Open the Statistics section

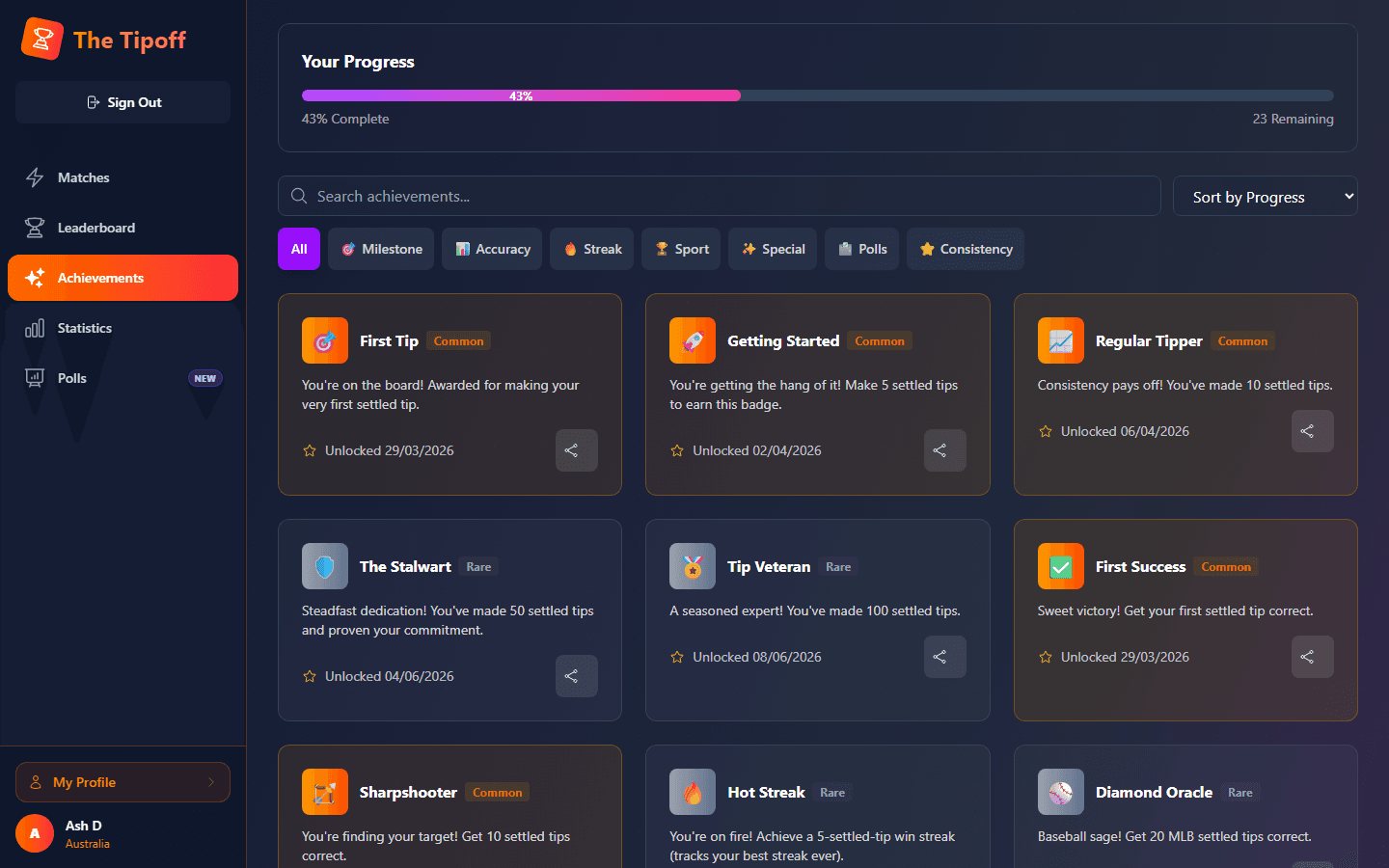pos(123,328)
